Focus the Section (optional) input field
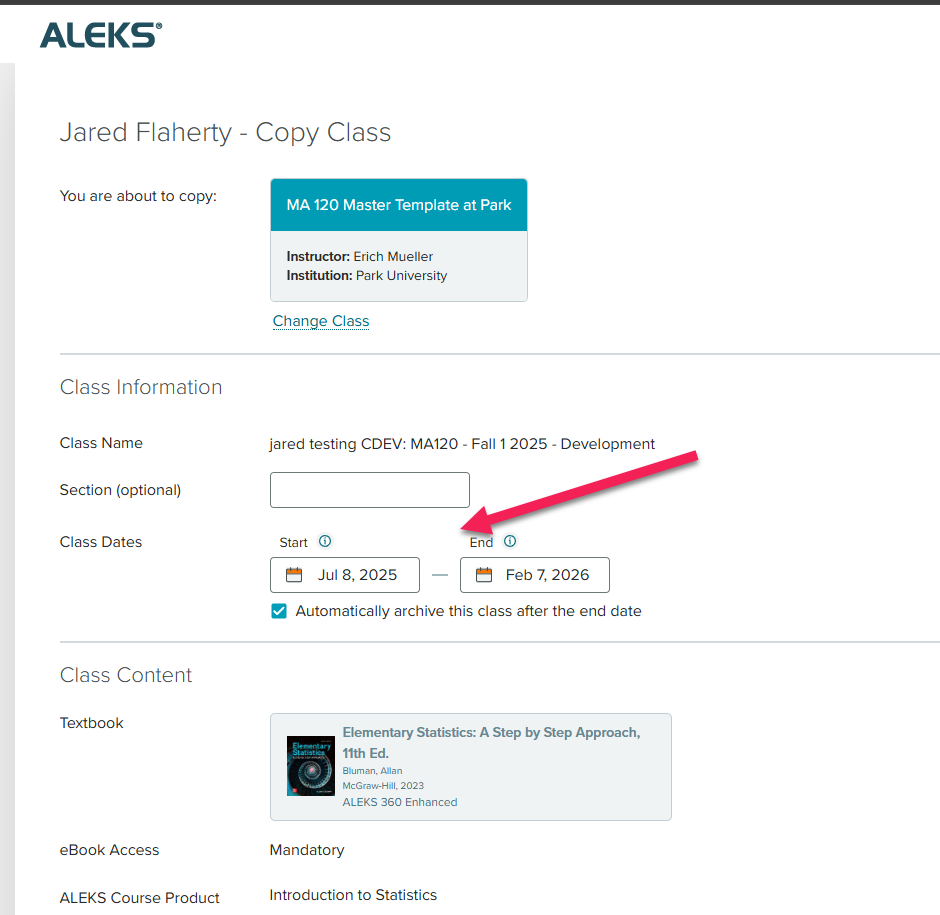The width and height of the screenshot is (940, 915). click(x=370, y=490)
